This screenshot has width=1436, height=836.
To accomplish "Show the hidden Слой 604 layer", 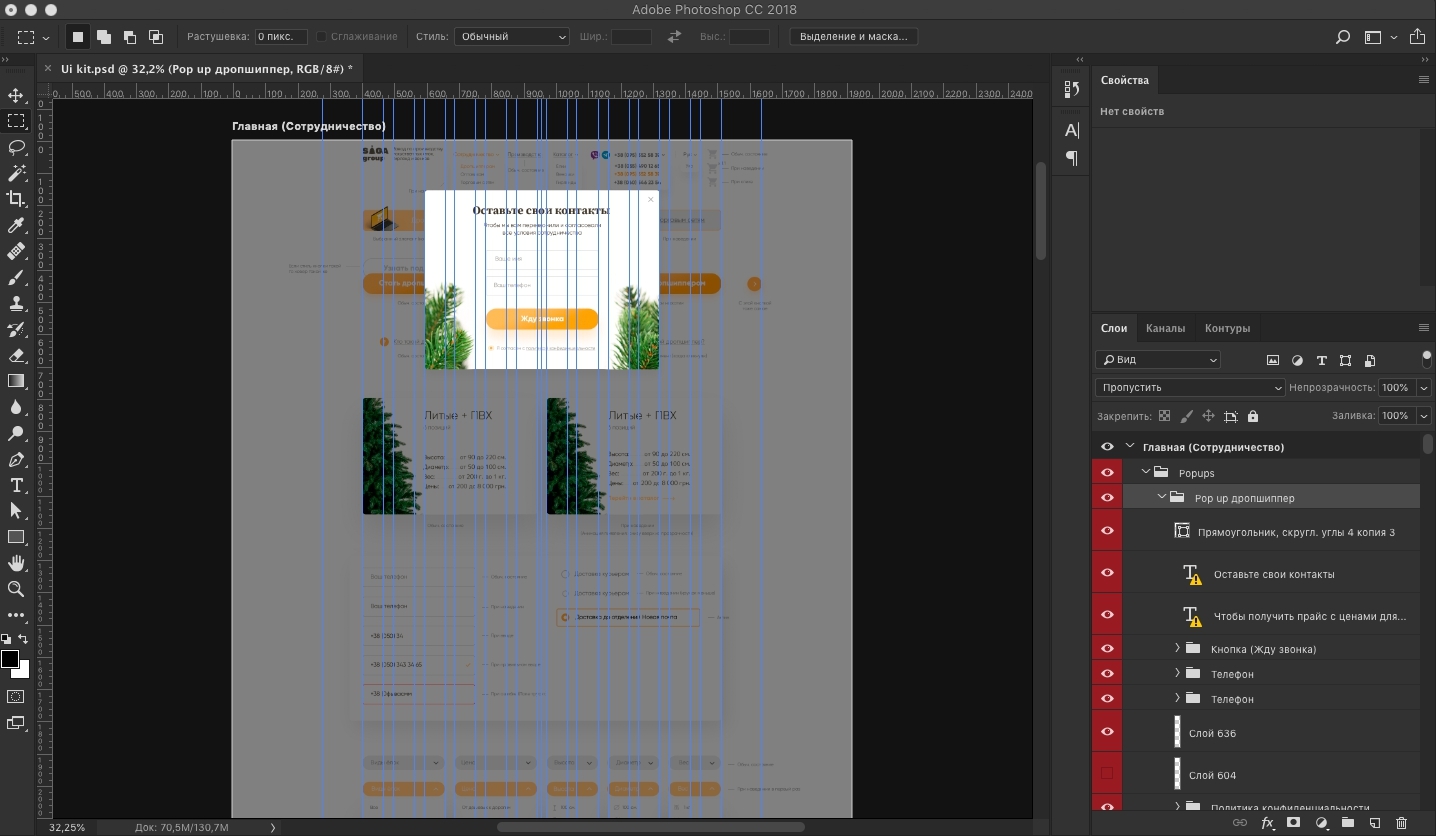I will coord(1107,774).
